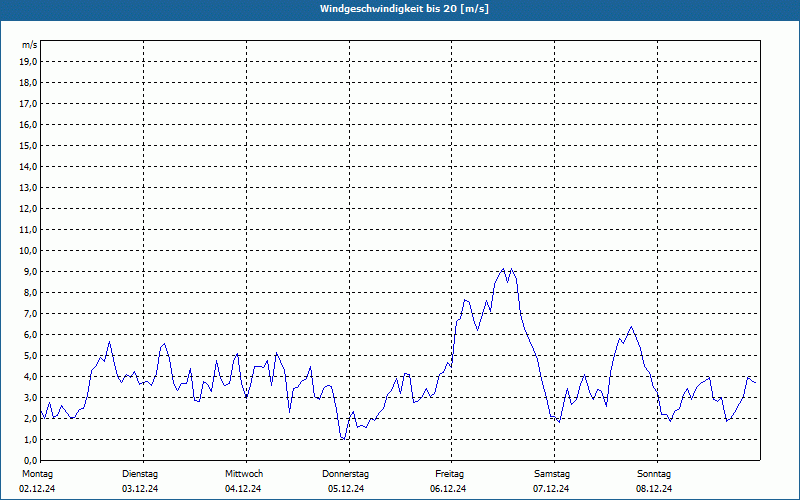Click the 9,0 y-axis label

(30, 271)
